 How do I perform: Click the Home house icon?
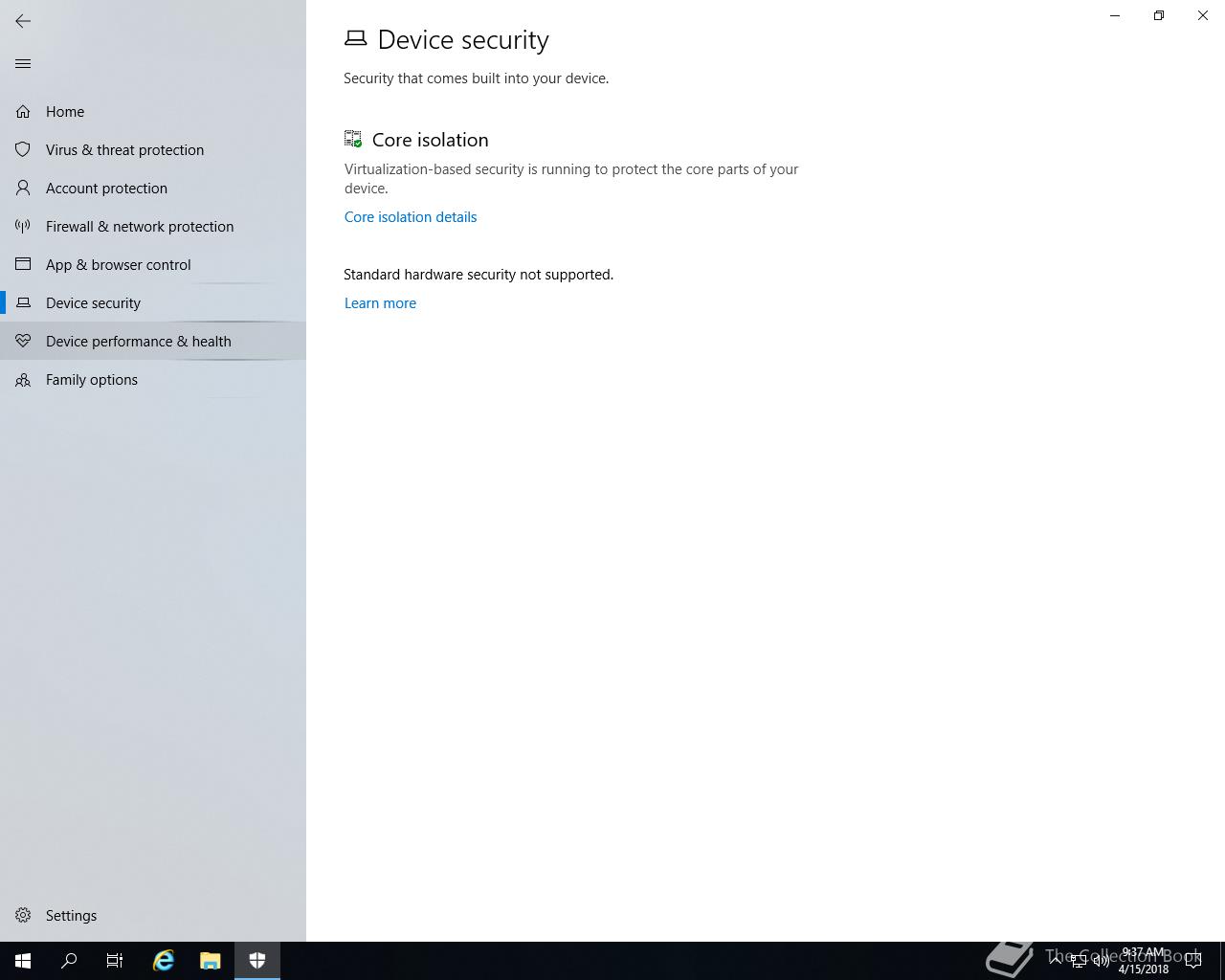23,112
